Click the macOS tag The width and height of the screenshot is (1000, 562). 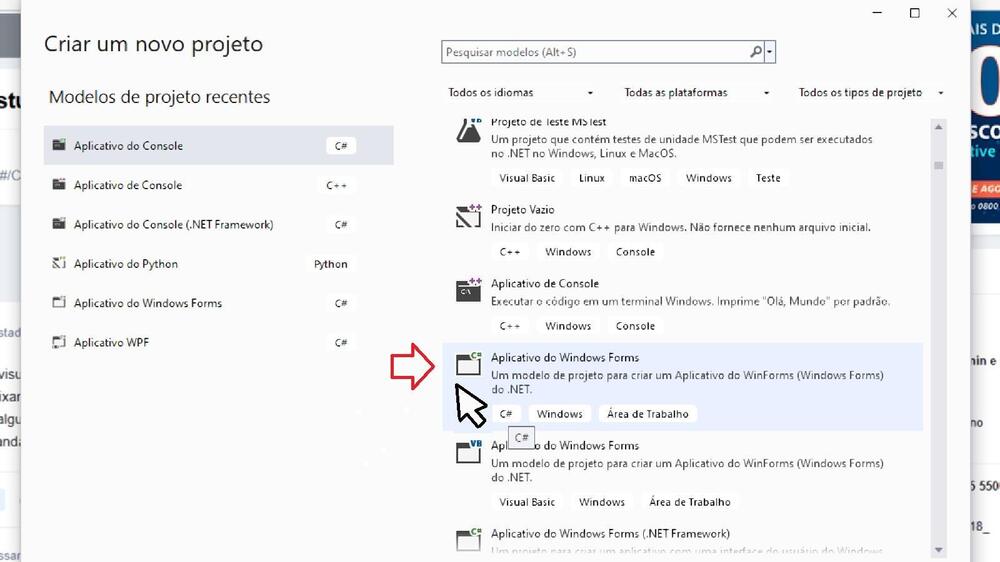(645, 178)
